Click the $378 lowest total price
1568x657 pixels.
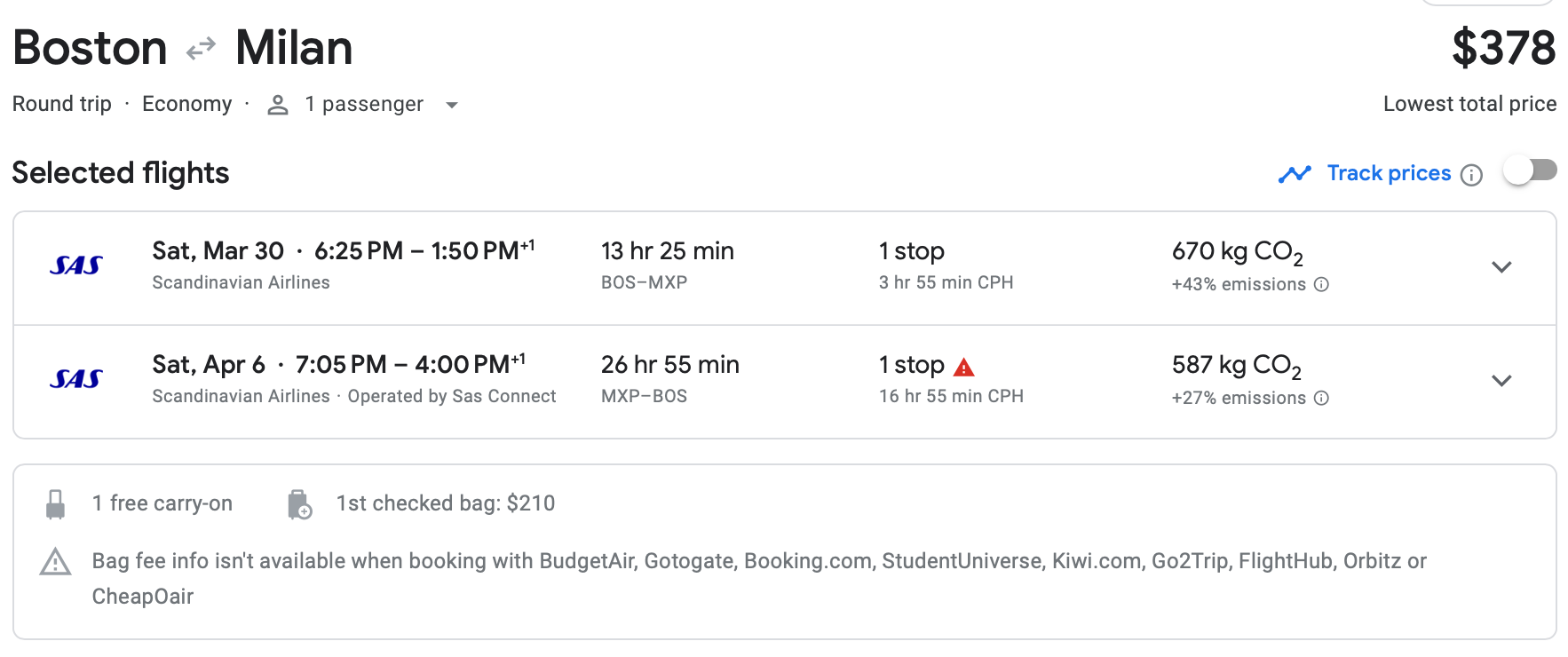(1503, 48)
